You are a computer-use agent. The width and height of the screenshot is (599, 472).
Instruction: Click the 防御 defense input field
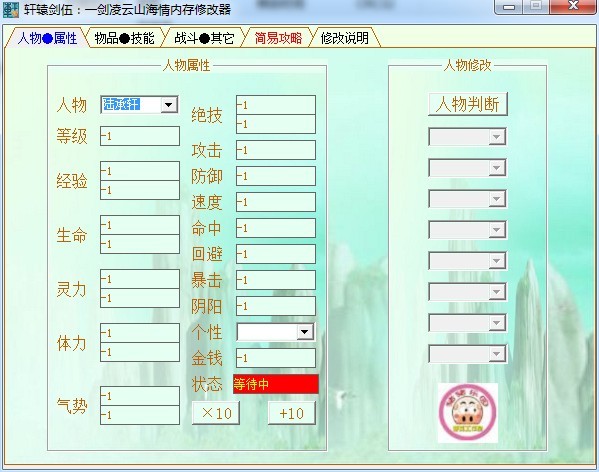click(276, 176)
